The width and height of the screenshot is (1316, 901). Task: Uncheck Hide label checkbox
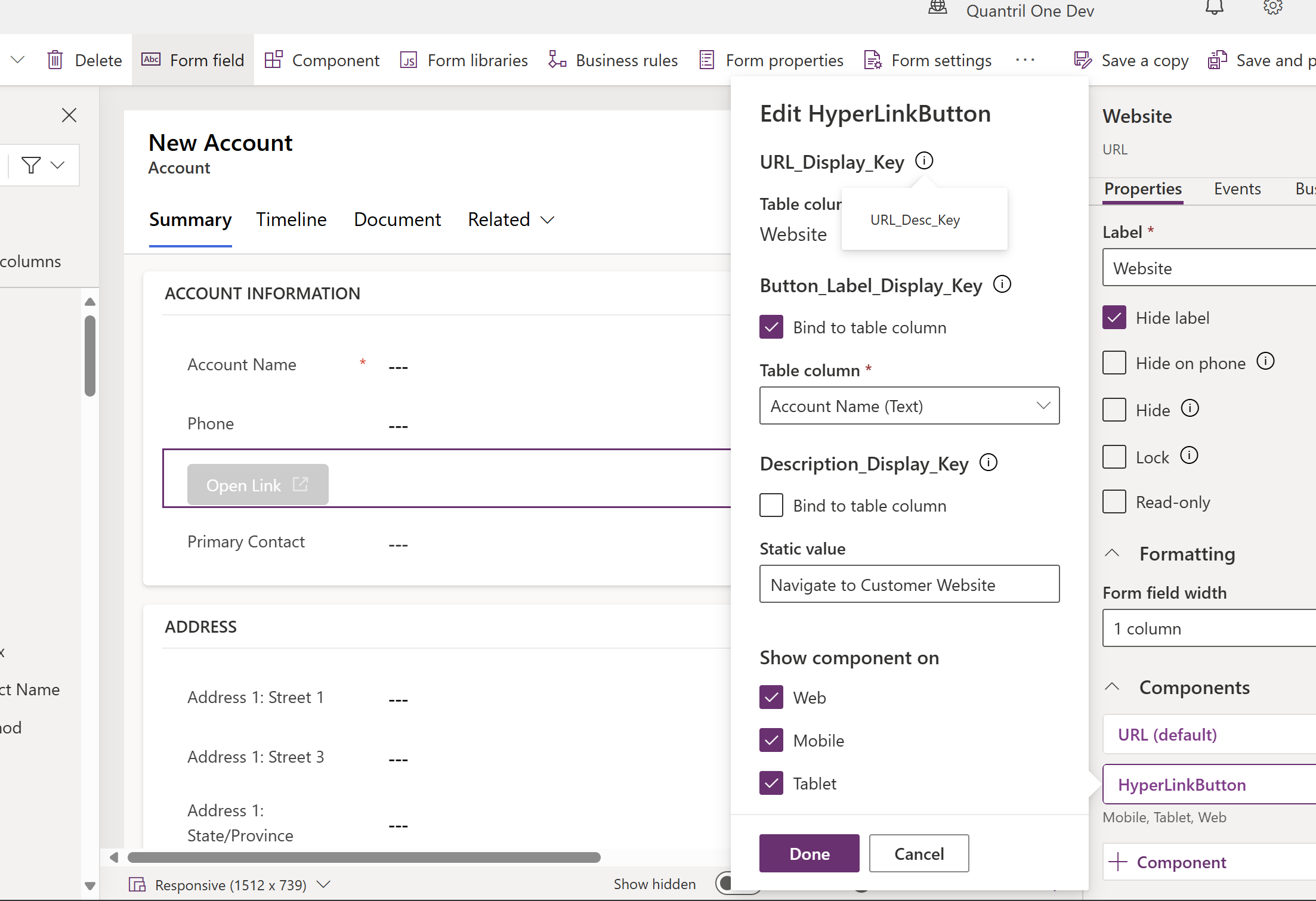pyautogui.click(x=1114, y=318)
